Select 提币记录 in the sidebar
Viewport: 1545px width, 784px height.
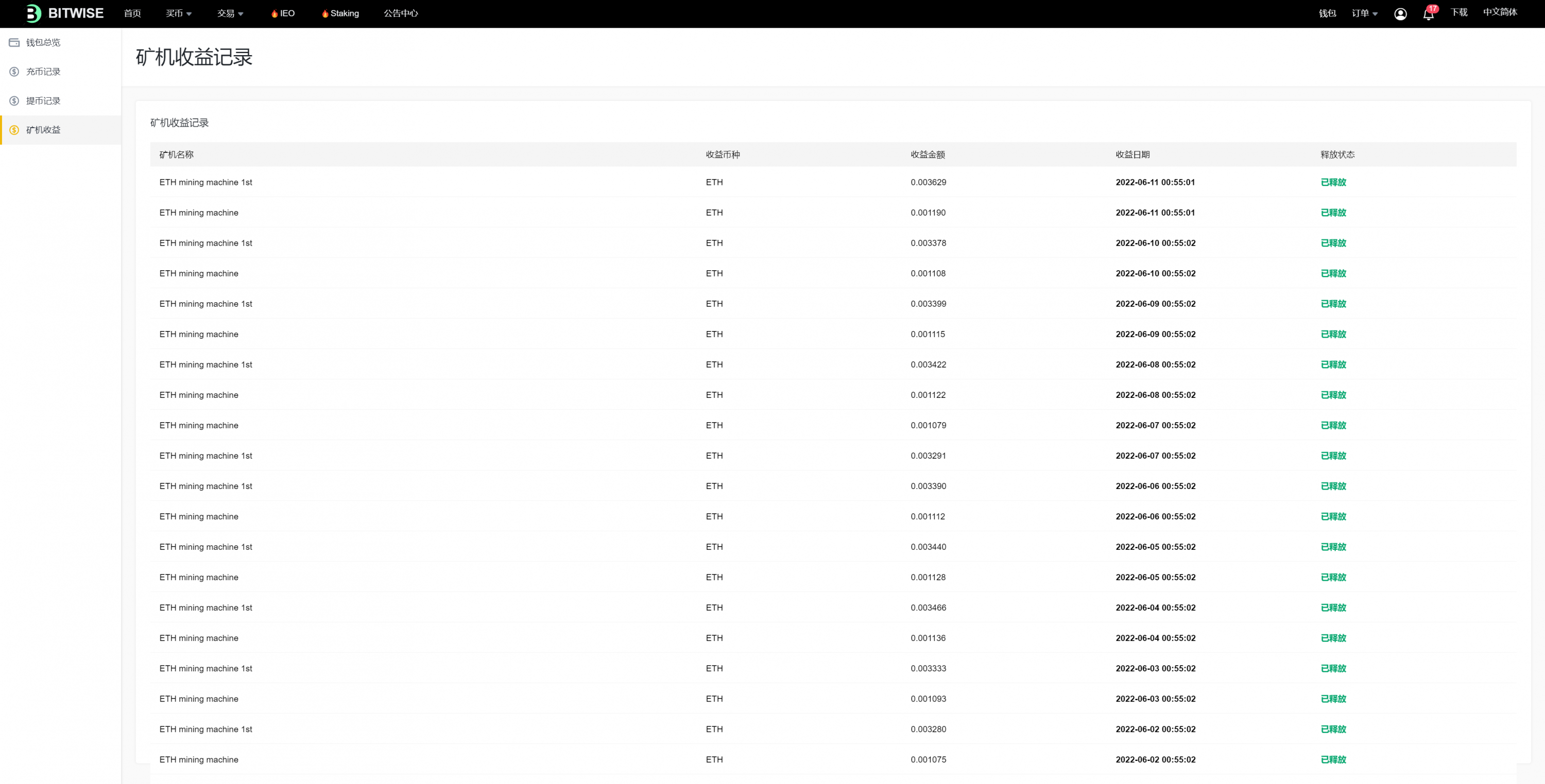[x=43, y=101]
